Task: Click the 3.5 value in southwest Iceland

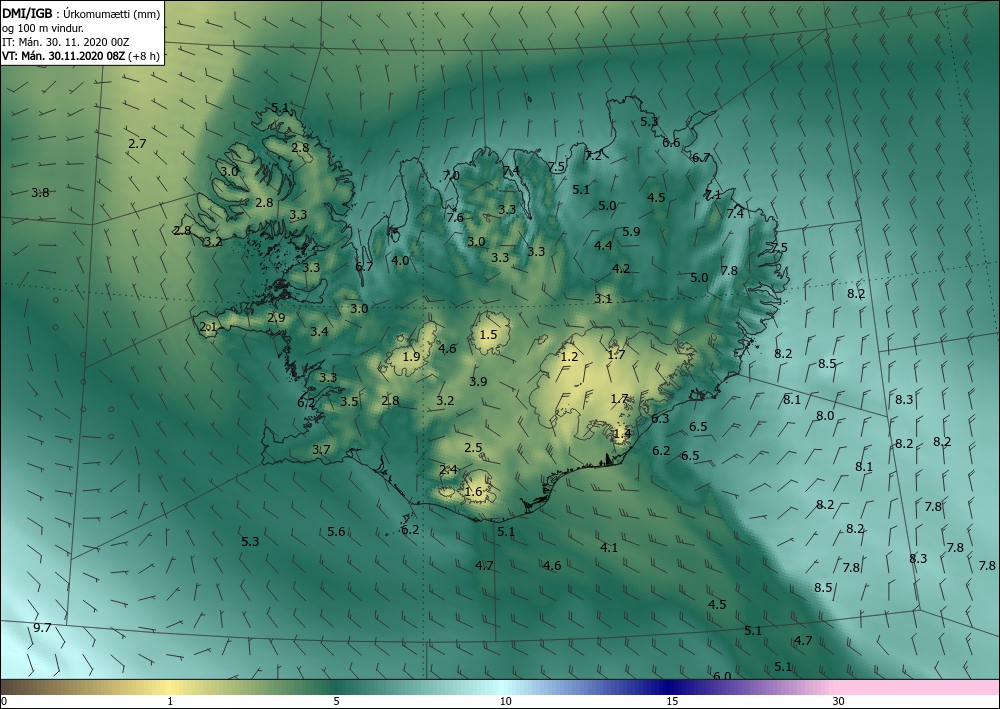Action: [349, 402]
